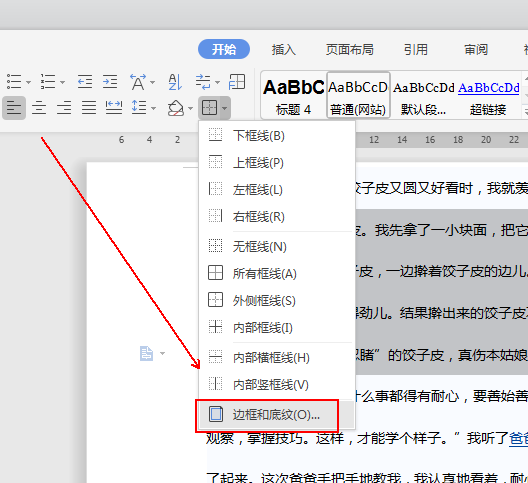Click the distributed alignment icon
The image size is (528, 483).
click(114, 108)
